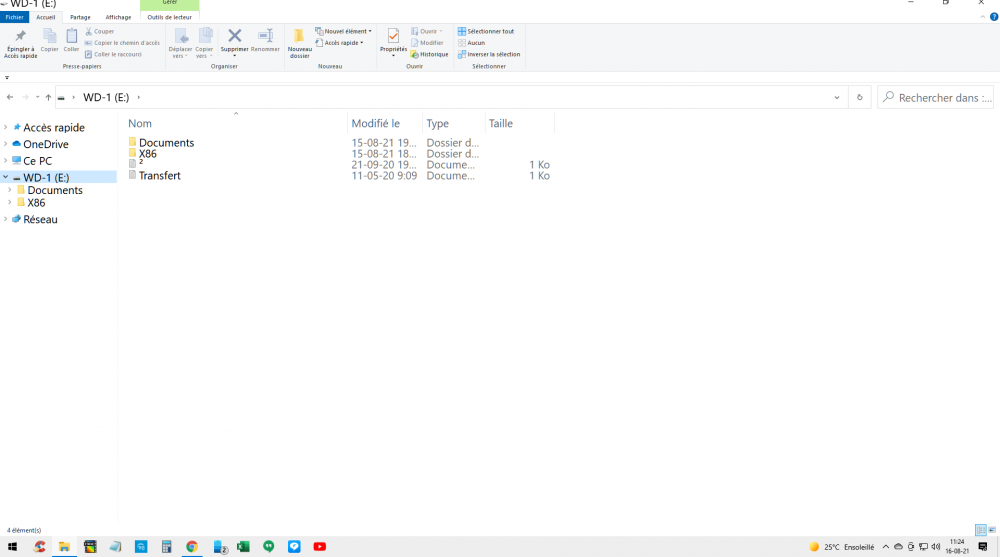Open Chrome from the taskbar

point(192,547)
